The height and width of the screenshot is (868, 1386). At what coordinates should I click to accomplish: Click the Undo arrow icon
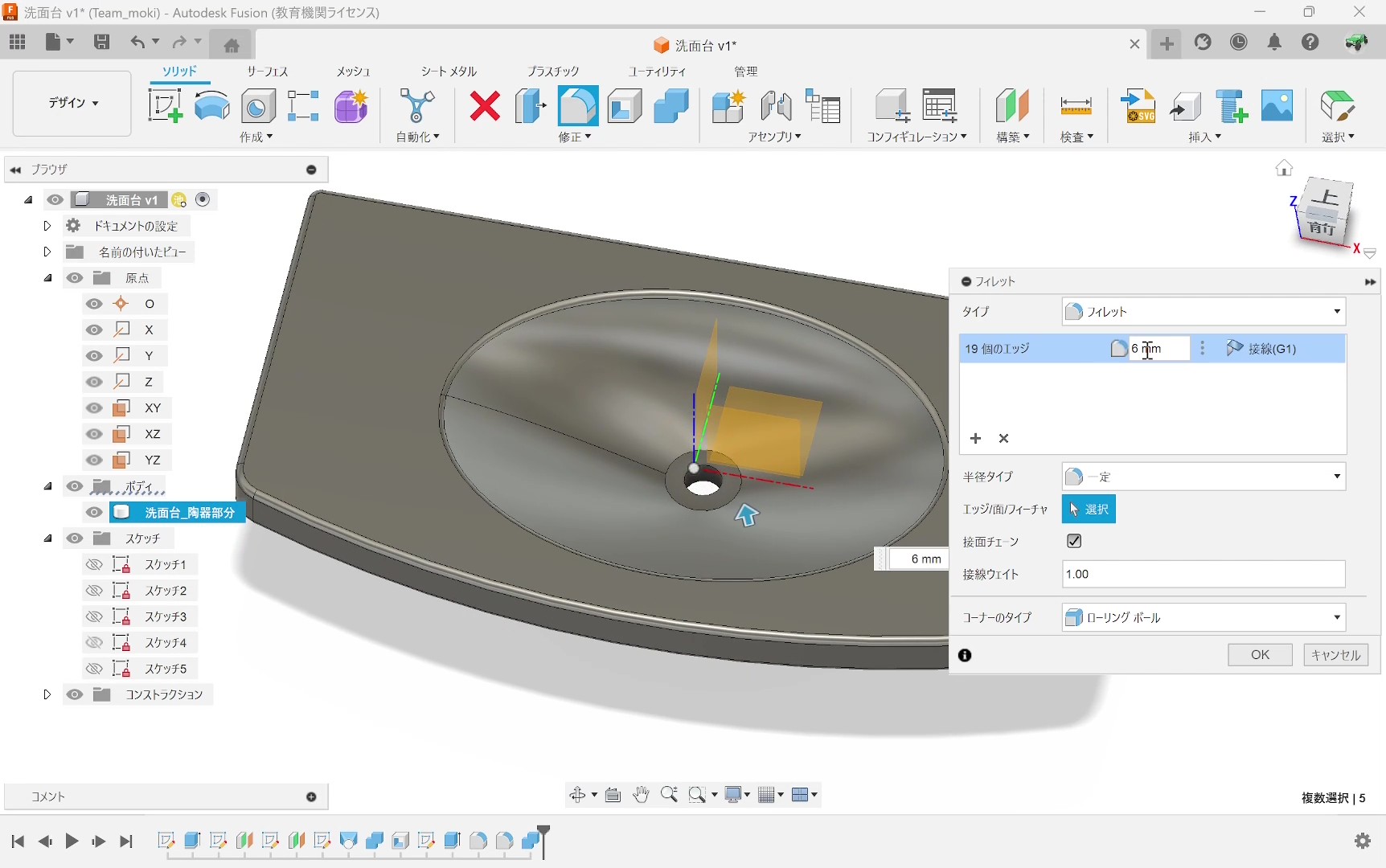[x=137, y=43]
